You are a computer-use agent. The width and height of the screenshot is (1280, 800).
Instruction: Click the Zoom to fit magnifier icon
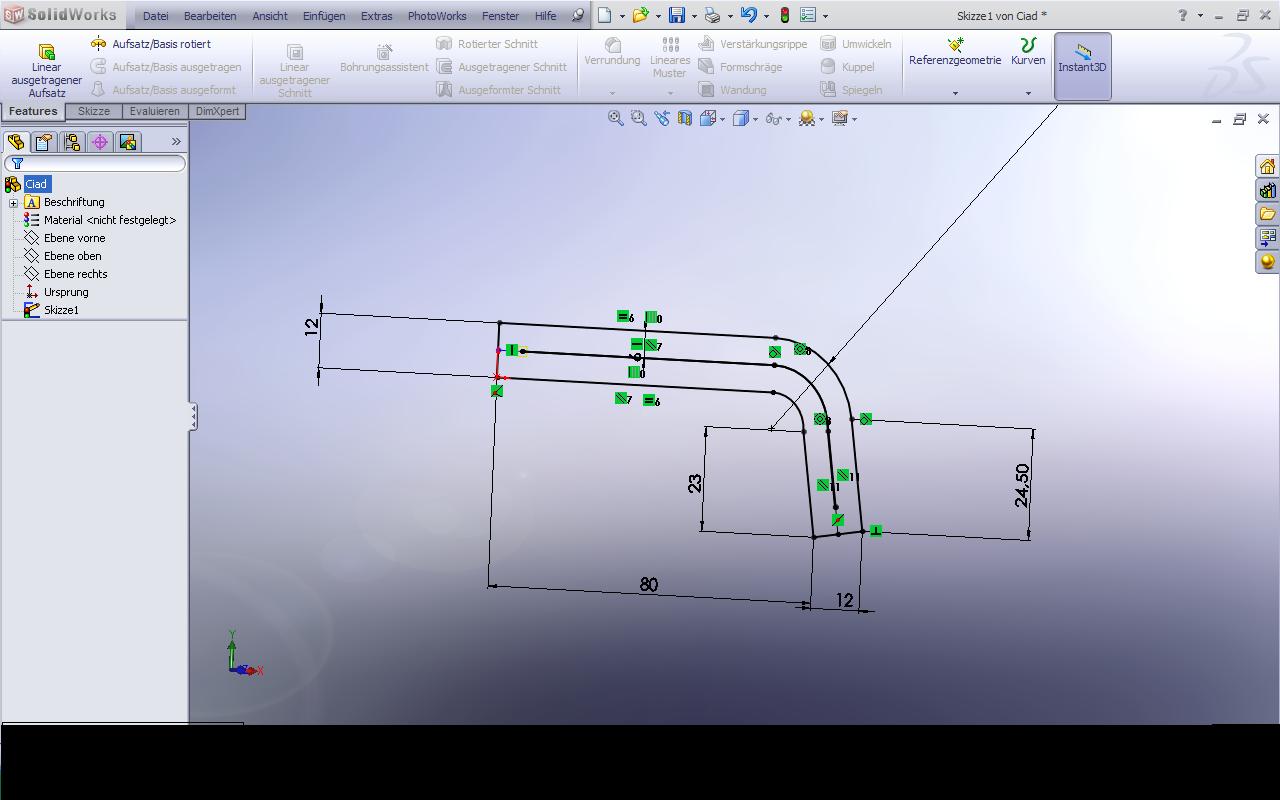616,118
